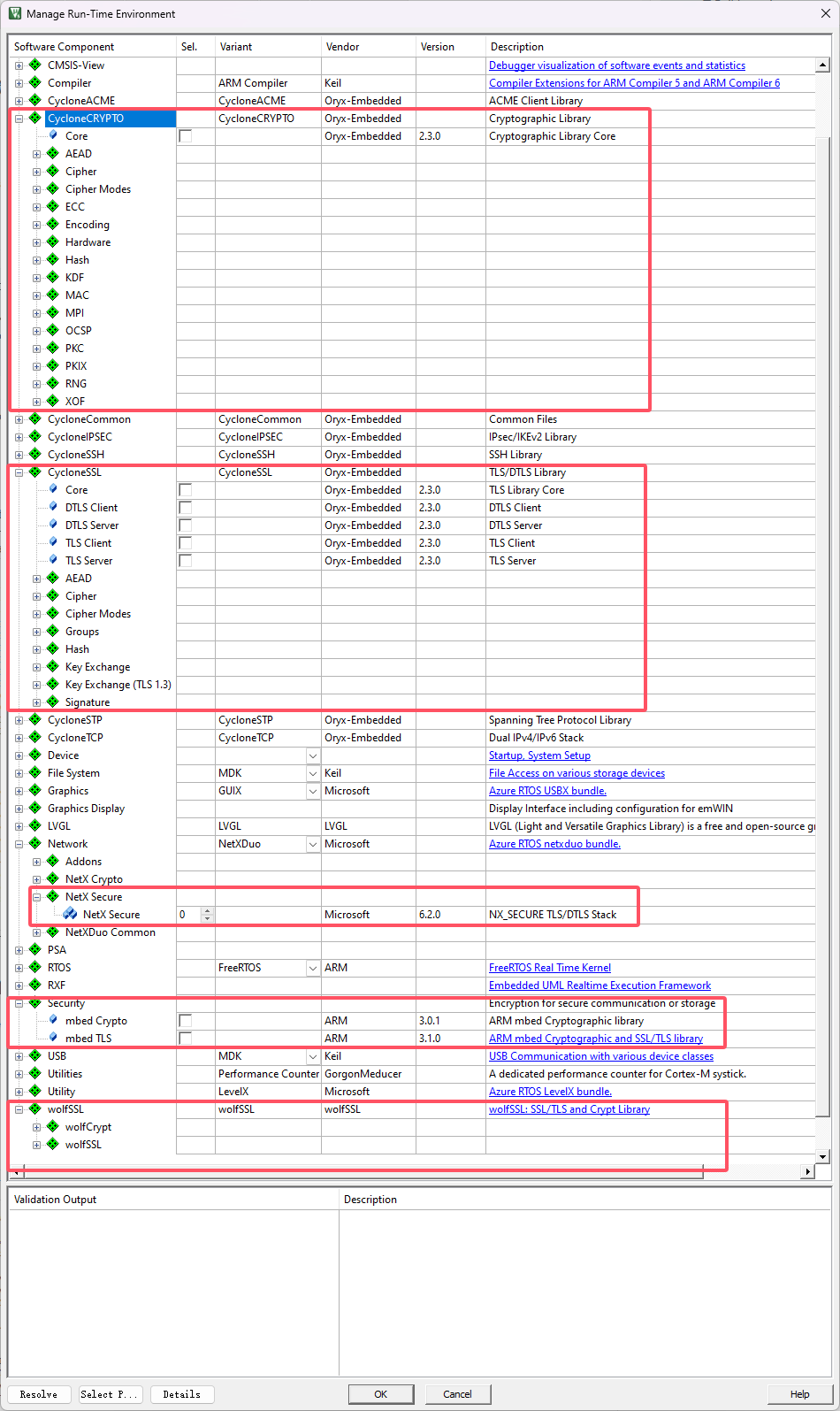Click the Signature group diamond icon
Screen dimensions: 840x1411
[52, 702]
